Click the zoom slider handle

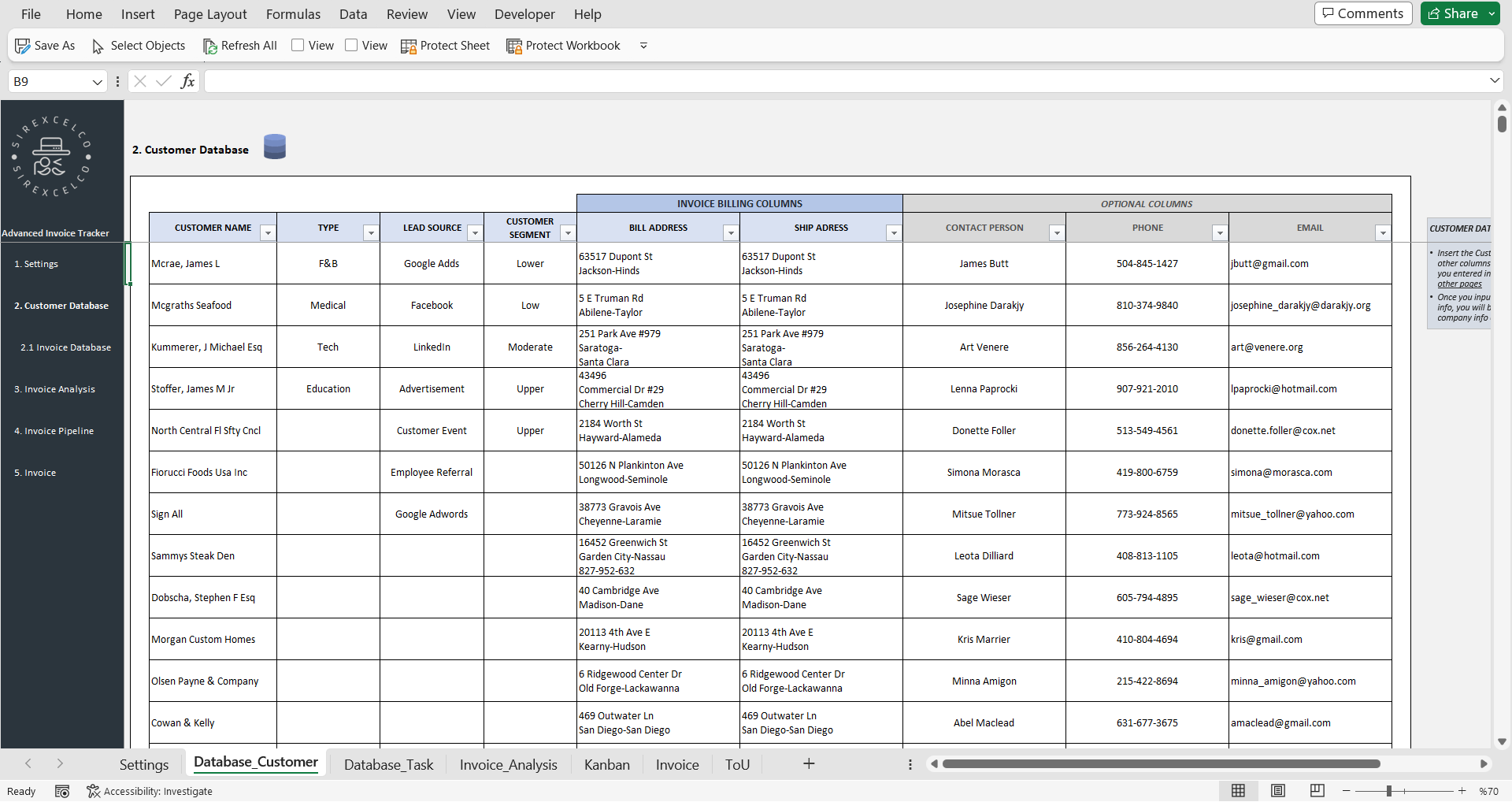tap(1389, 790)
